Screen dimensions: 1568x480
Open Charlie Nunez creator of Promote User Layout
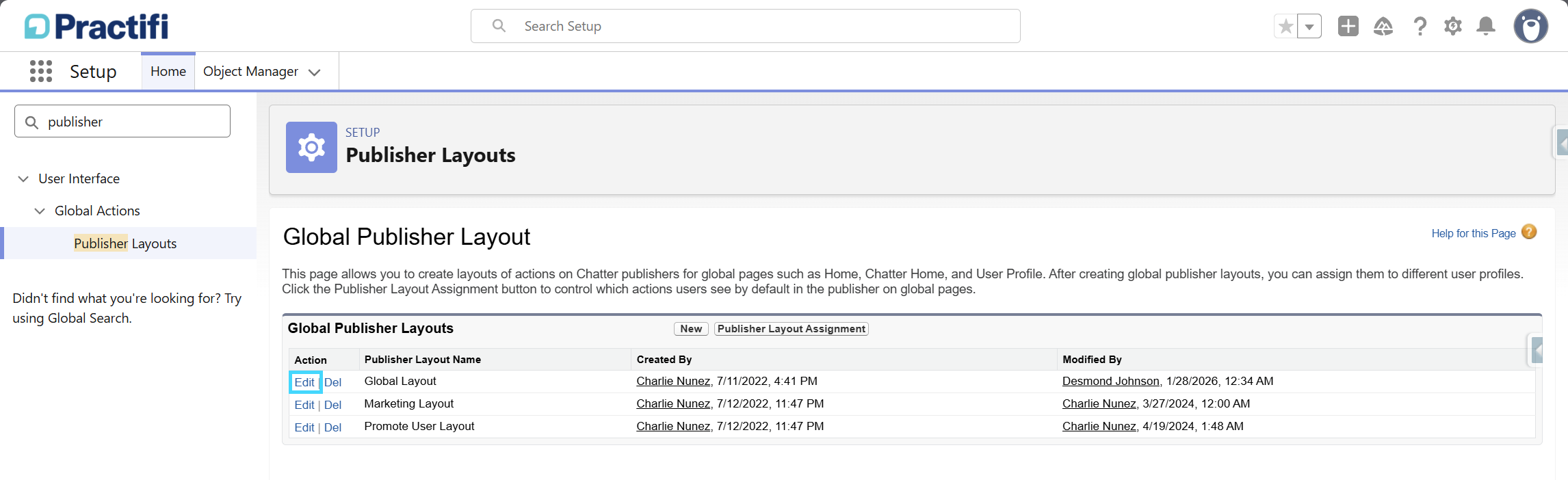(x=673, y=426)
